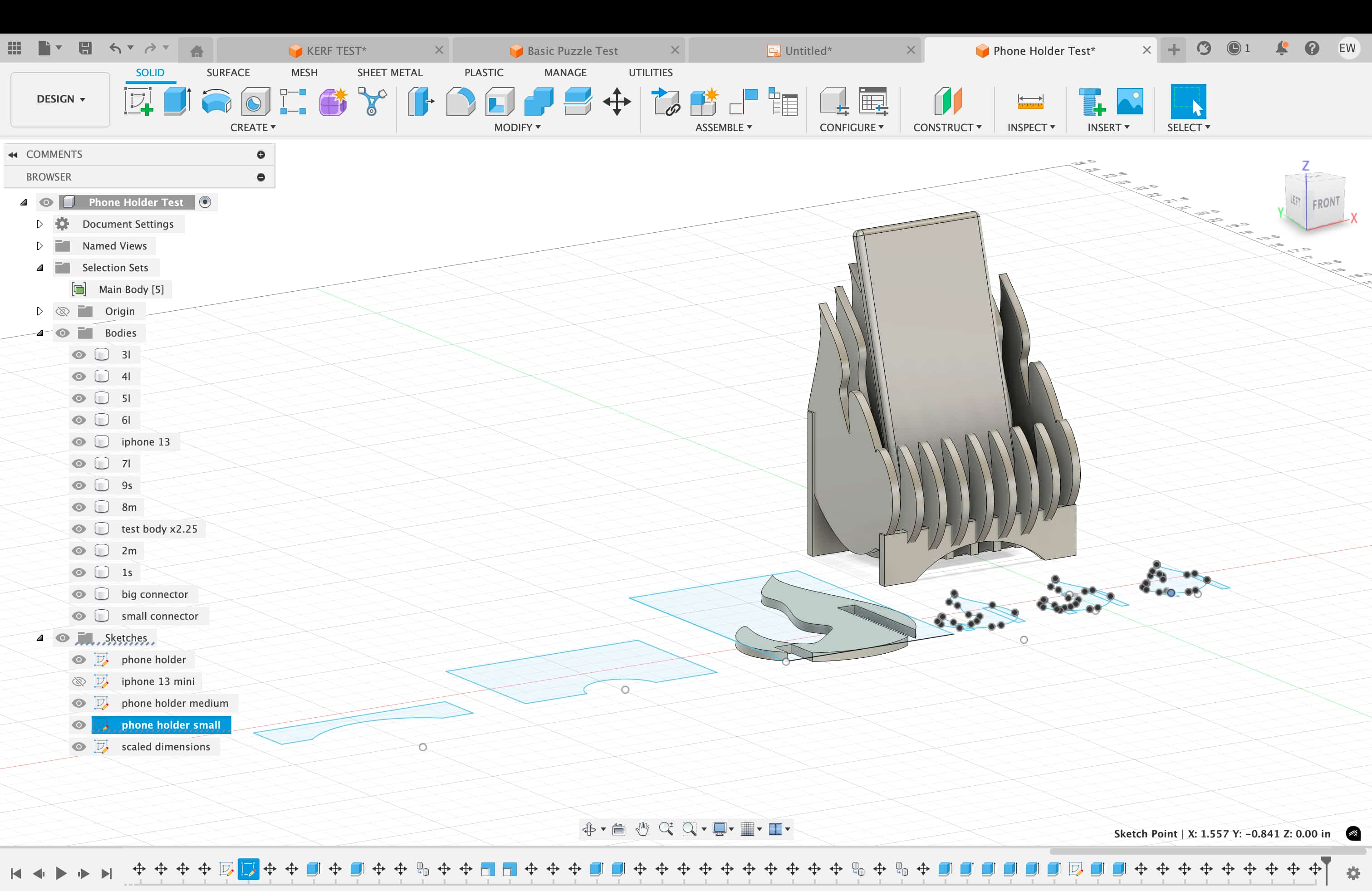This screenshot has width=1372, height=891.
Task: Click the Move/Copy arrows tool
Action: [616, 102]
